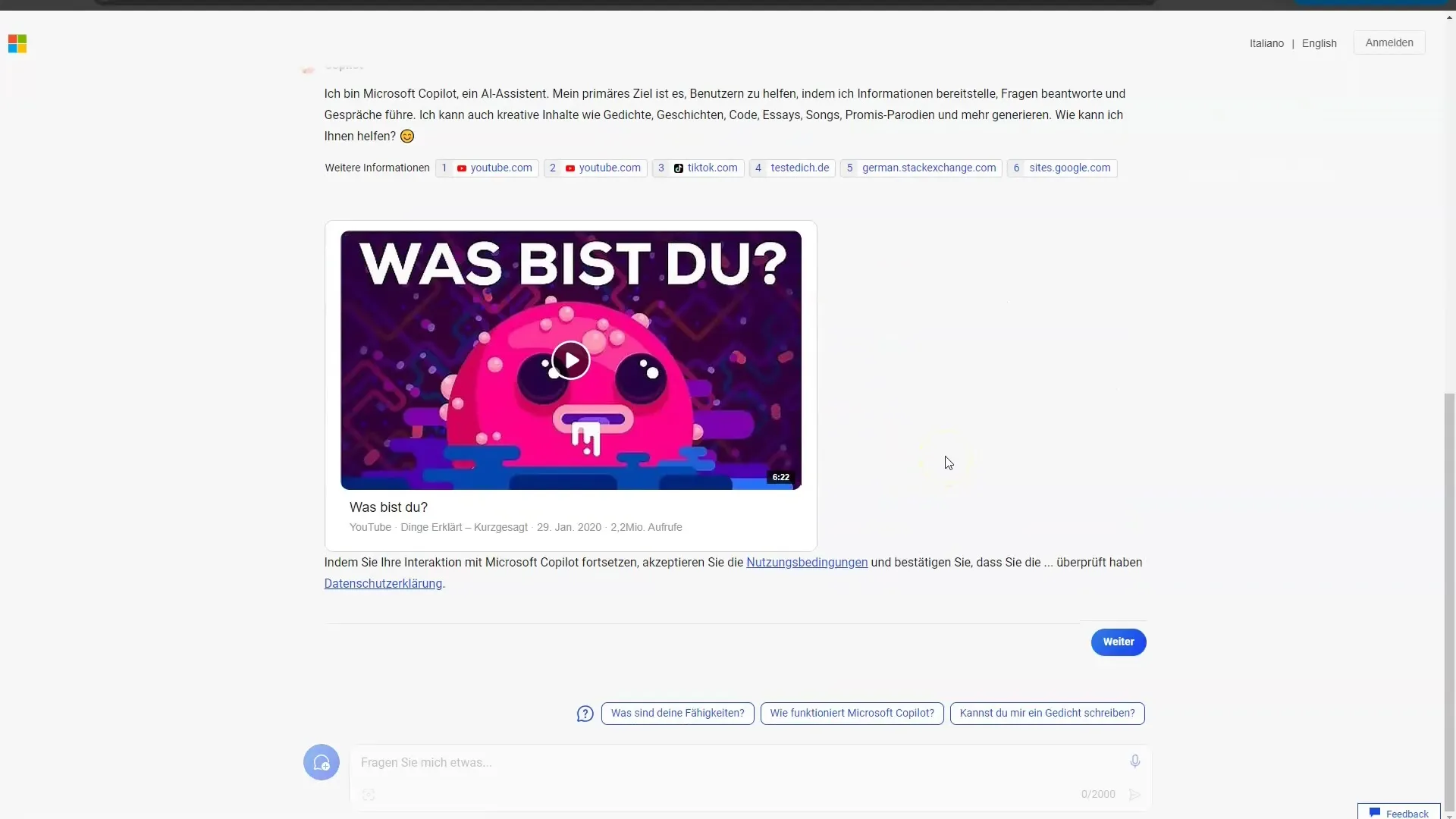Click the send/submit arrow icon bottom right
This screenshot has height=819, width=1456.
coord(1135,794)
